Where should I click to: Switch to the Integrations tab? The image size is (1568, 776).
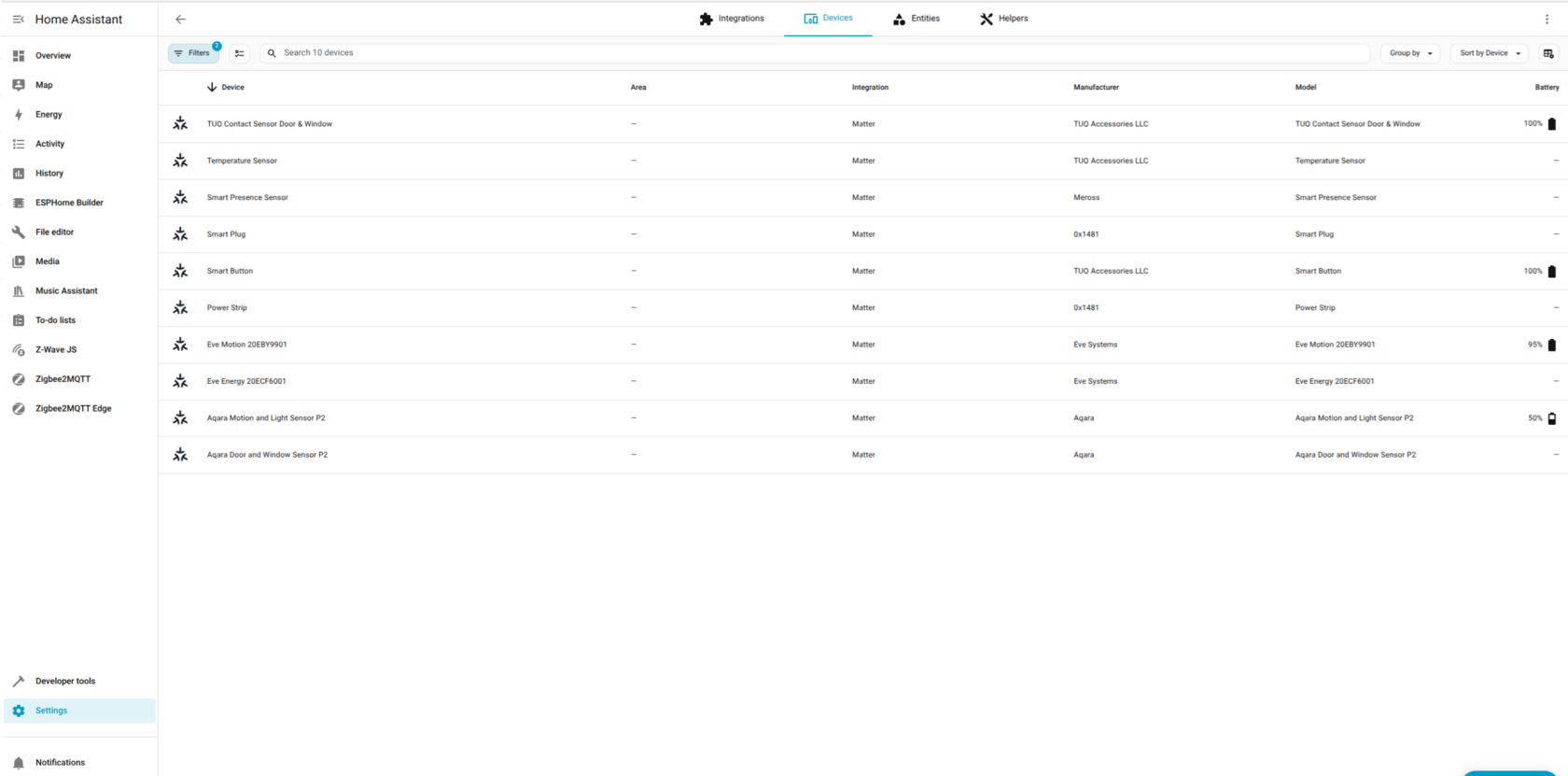click(732, 19)
